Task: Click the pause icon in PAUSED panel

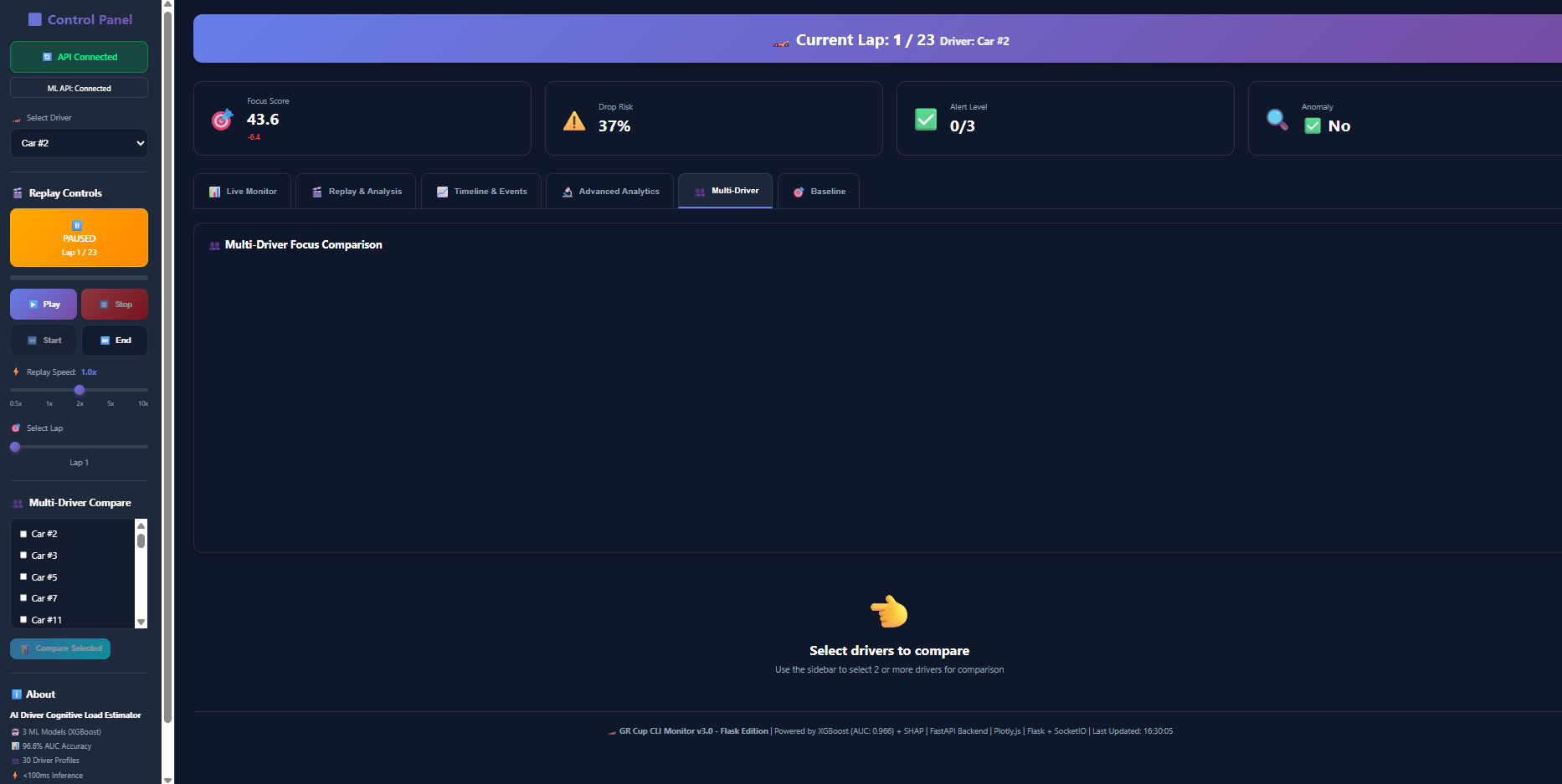Action: point(77,225)
